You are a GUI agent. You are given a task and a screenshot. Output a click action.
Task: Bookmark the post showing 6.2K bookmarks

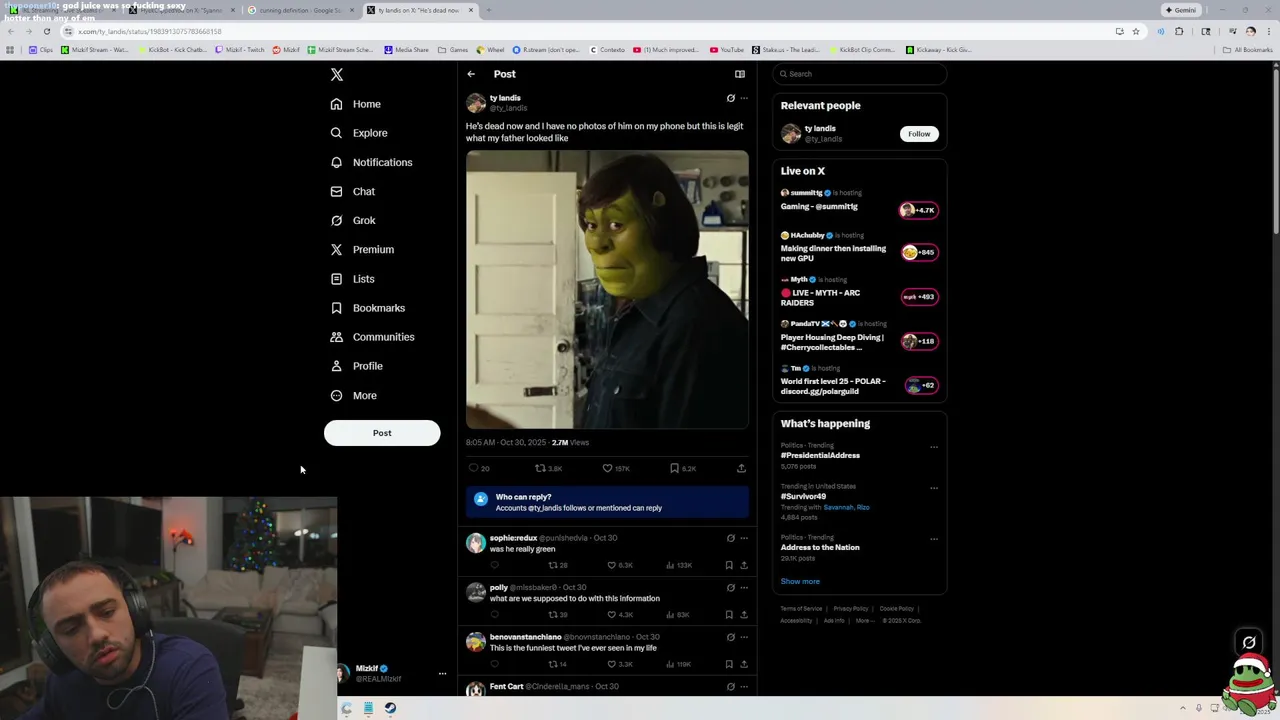pyautogui.click(x=675, y=468)
